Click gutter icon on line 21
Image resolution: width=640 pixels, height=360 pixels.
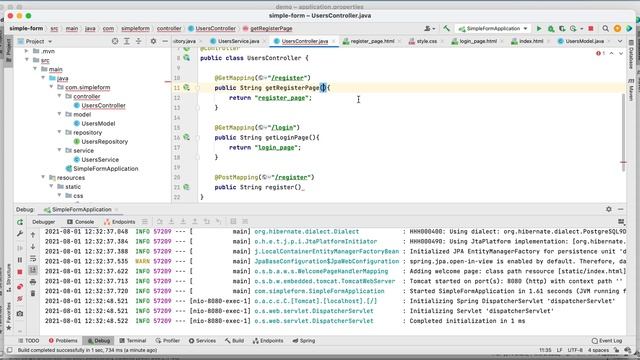click(x=187, y=187)
